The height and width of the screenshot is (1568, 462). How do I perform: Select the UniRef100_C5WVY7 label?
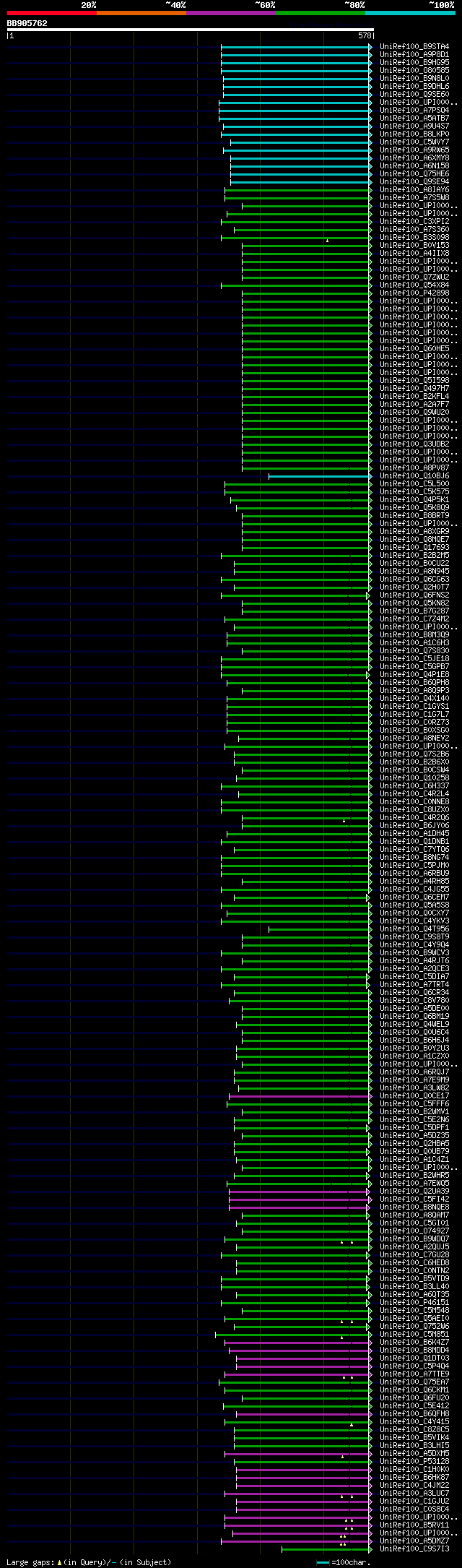414,142
